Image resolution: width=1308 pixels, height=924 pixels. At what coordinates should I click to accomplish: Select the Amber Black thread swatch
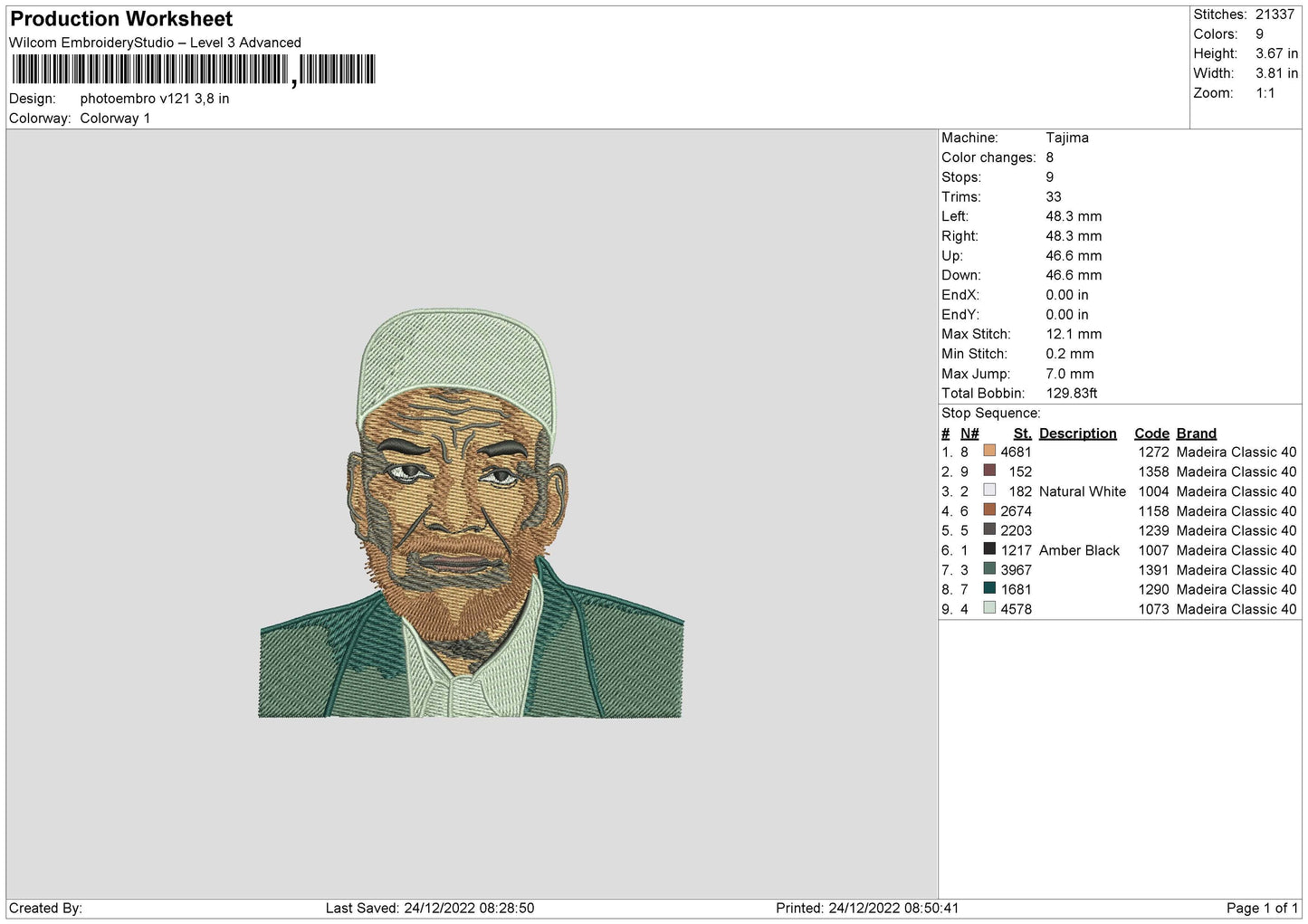click(989, 549)
